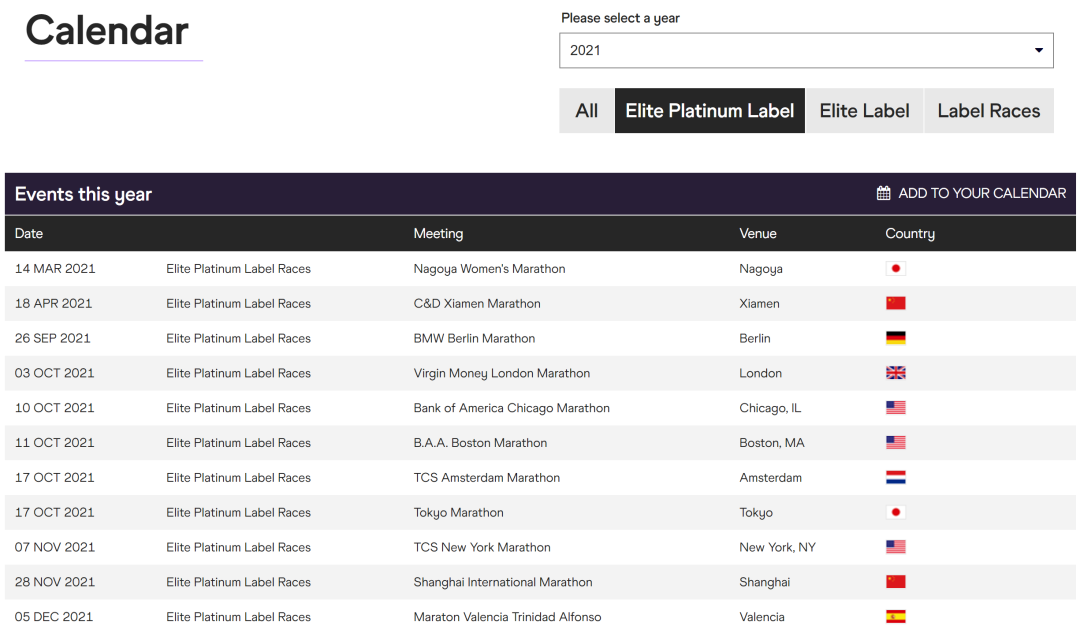Open the year selection dropdown
Screen dimensions: 1080x633
click(805, 50)
